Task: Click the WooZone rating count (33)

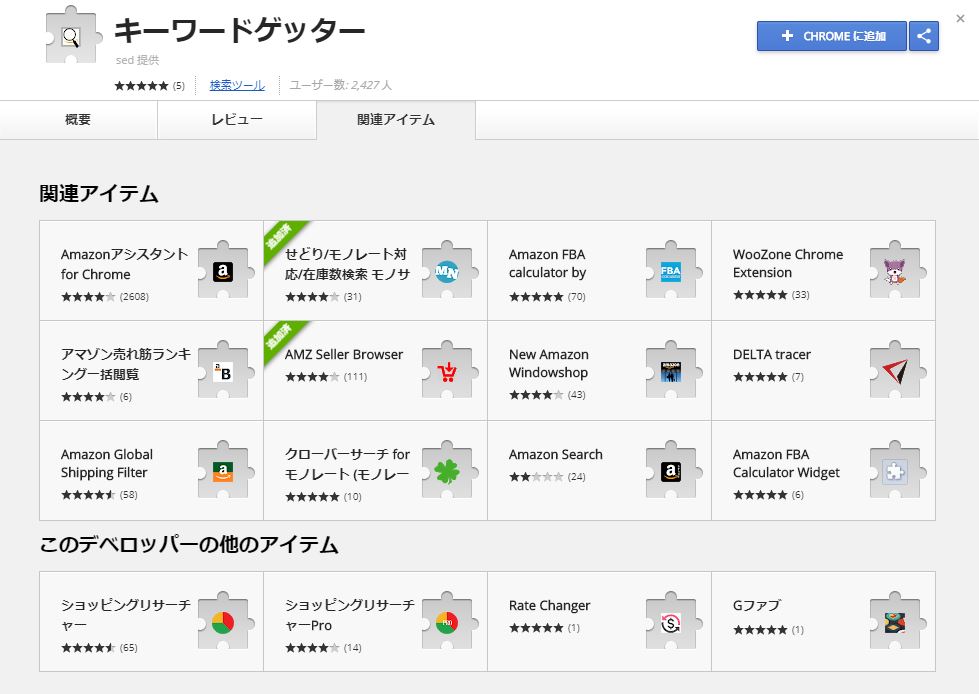Action: tap(800, 295)
